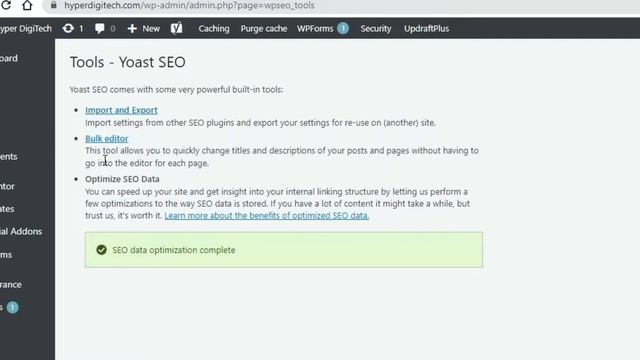Add New content from admin bar
The width and height of the screenshot is (640, 360).
point(144,29)
